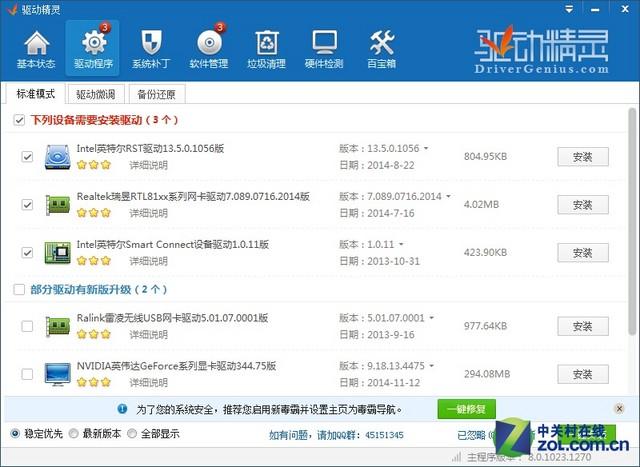Open 详细说明 for Intel Smart Connect

pyautogui.click(x=149, y=261)
